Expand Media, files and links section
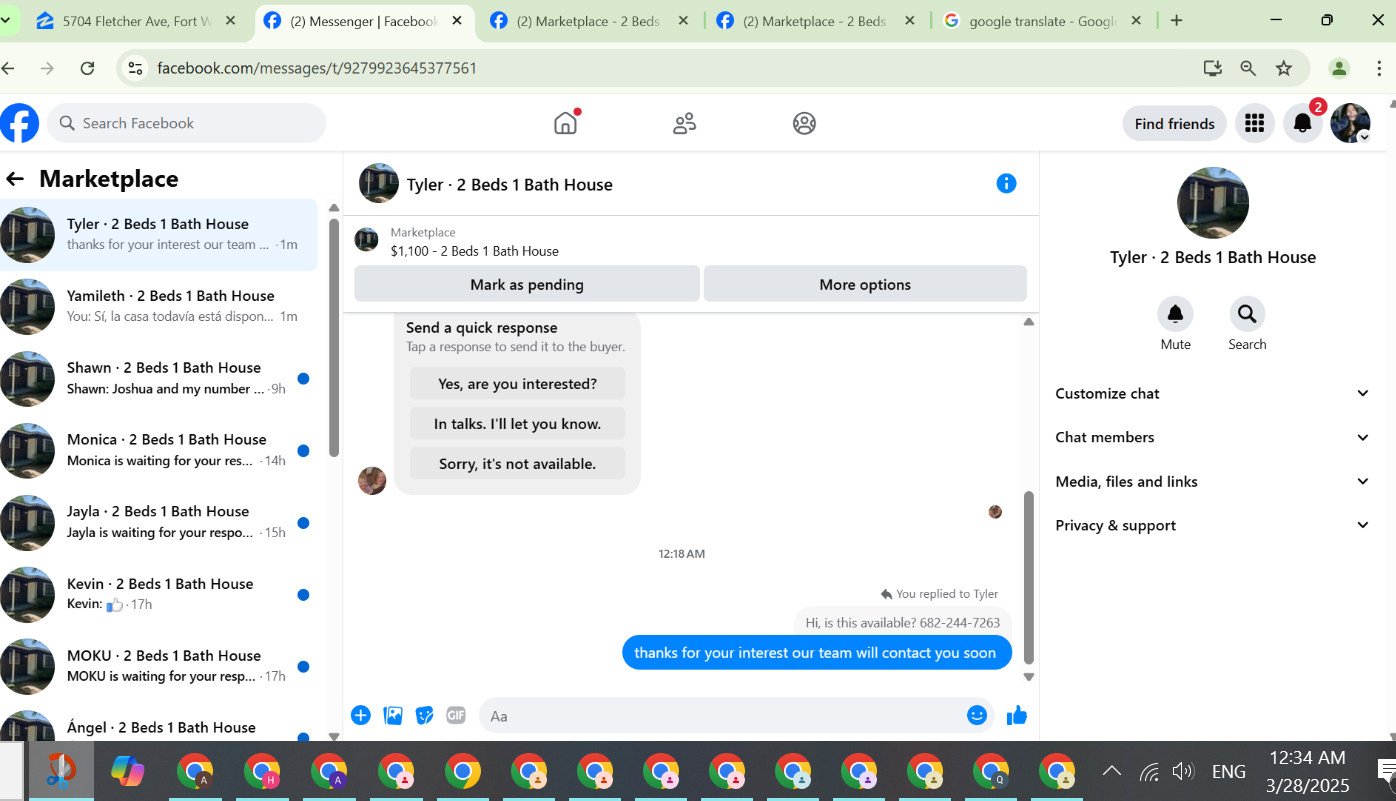 click(1212, 481)
